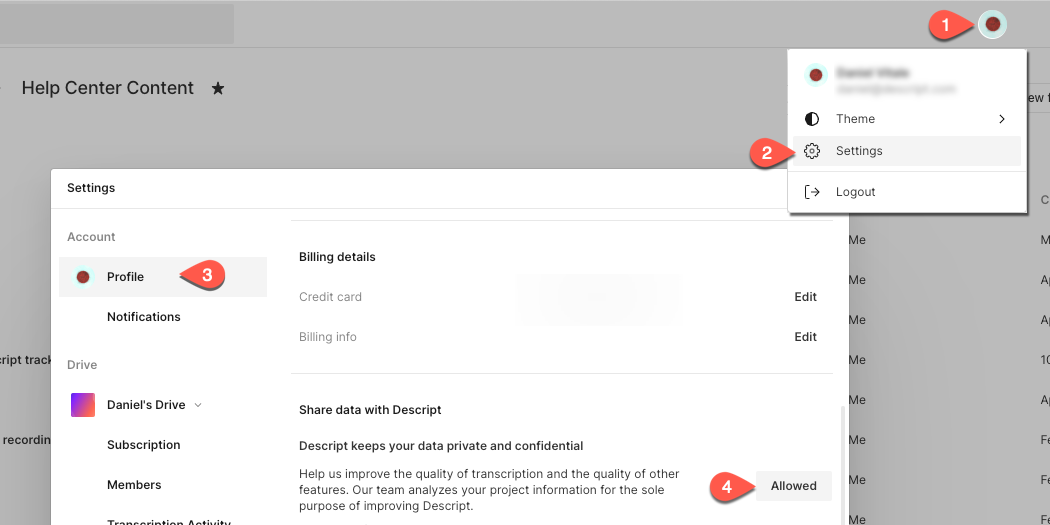Image resolution: width=1050 pixels, height=525 pixels.
Task: Click the Logout arrow icon
Action: pyautogui.click(x=812, y=192)
